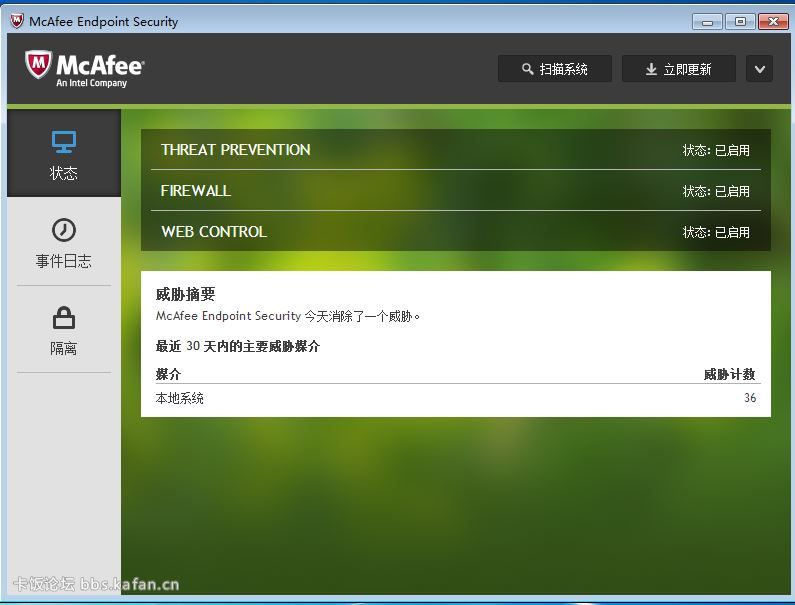Open the 事件日志 event log clock icon
The width and height of the screenshot is (795, 605).
tap(64, 230)
